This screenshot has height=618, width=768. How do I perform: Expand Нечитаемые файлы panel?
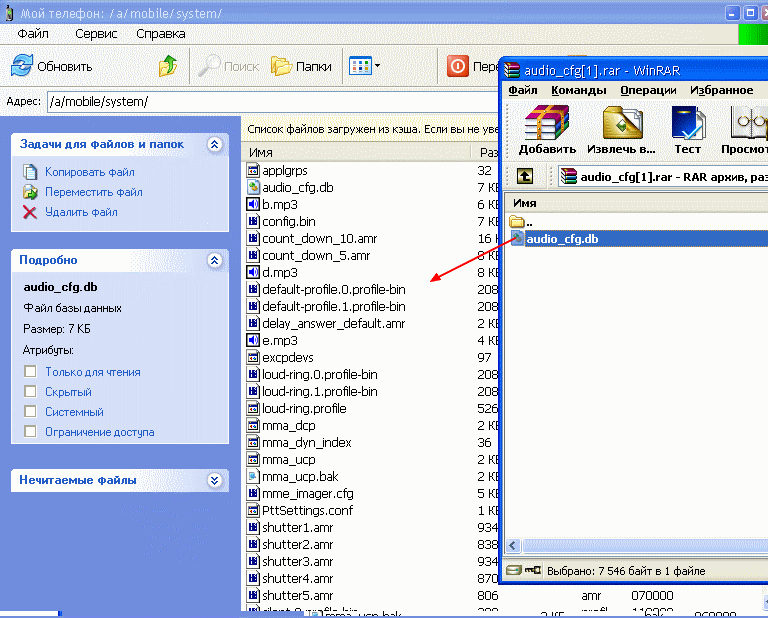[x=215, y=480]
